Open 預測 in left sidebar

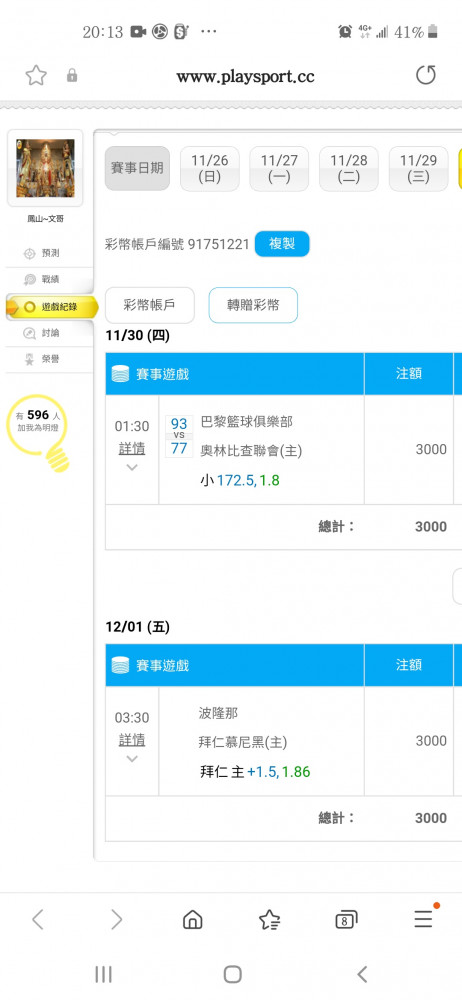[x=49, y=253]
